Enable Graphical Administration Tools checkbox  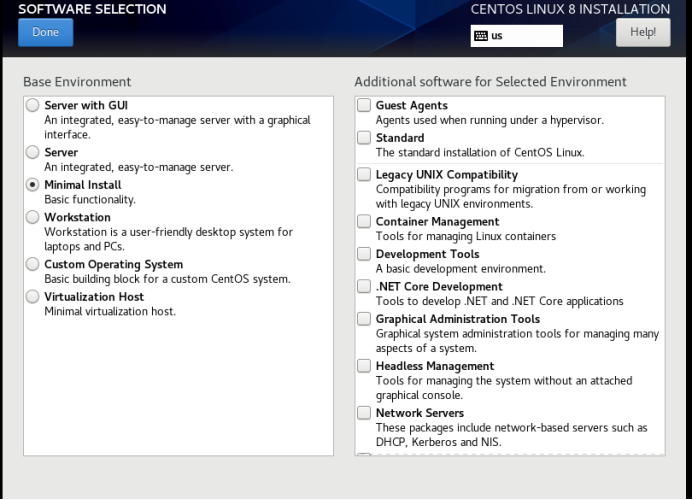point(364,319)
